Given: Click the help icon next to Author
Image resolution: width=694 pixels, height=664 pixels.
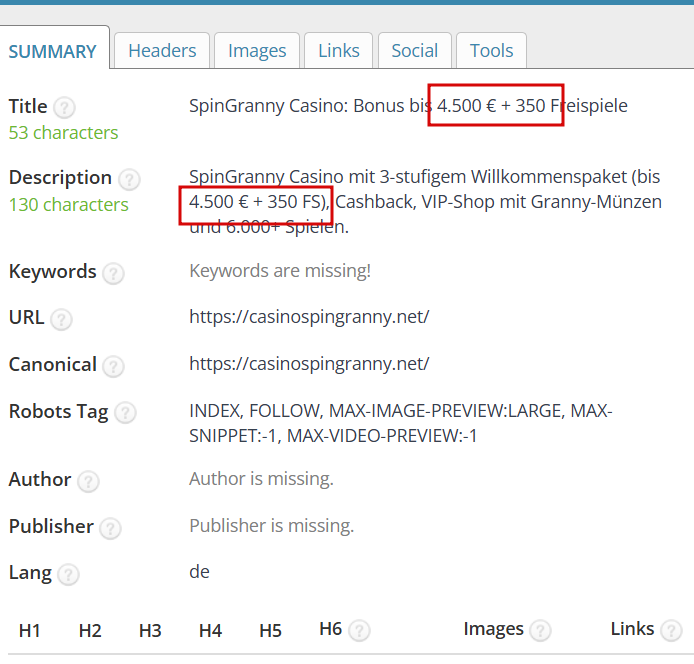Looking at the screenshot, I should (x=88, y=481).
